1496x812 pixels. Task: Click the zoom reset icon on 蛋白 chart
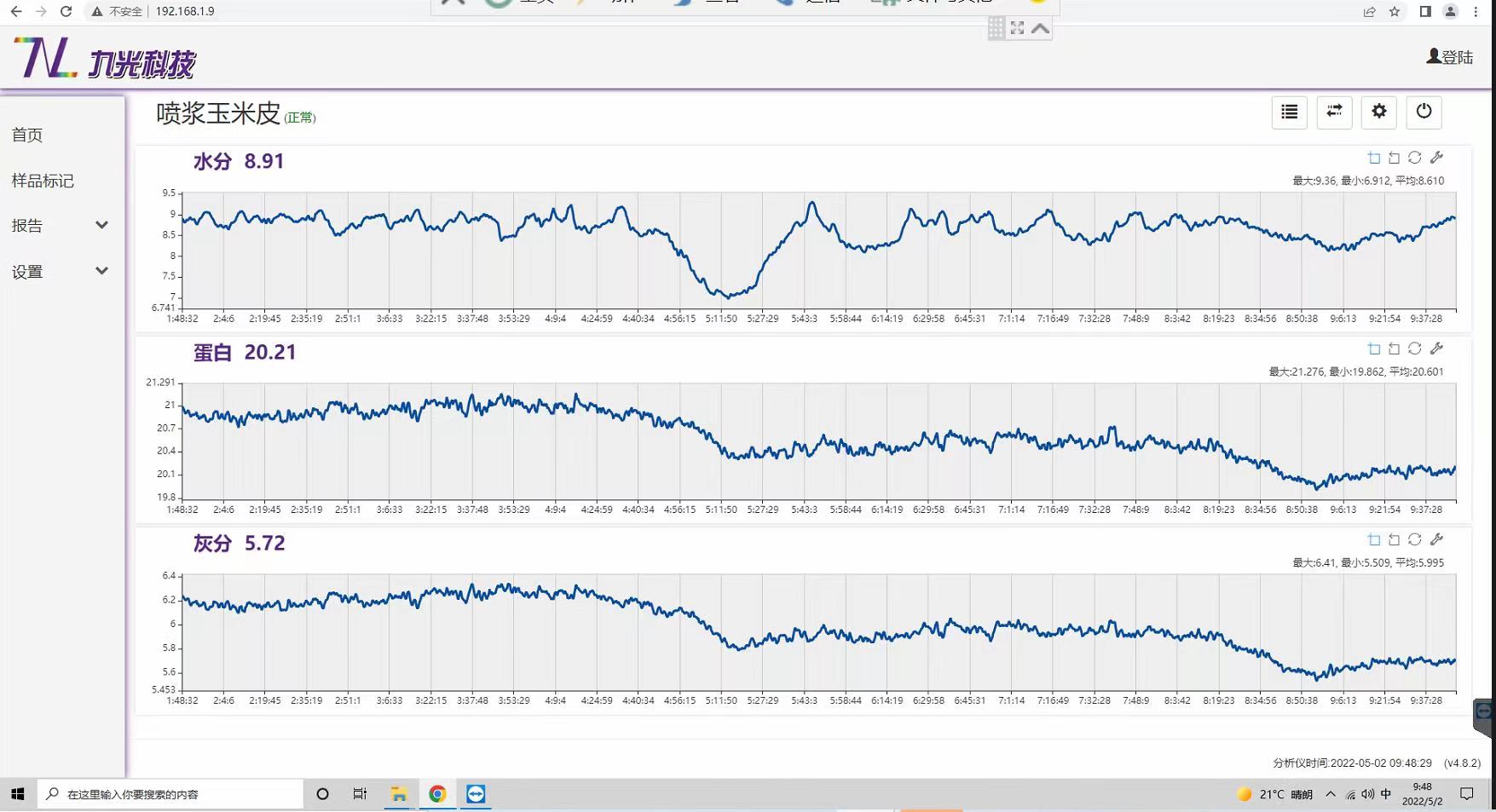pyautogui.click(x=1395, y=348)
